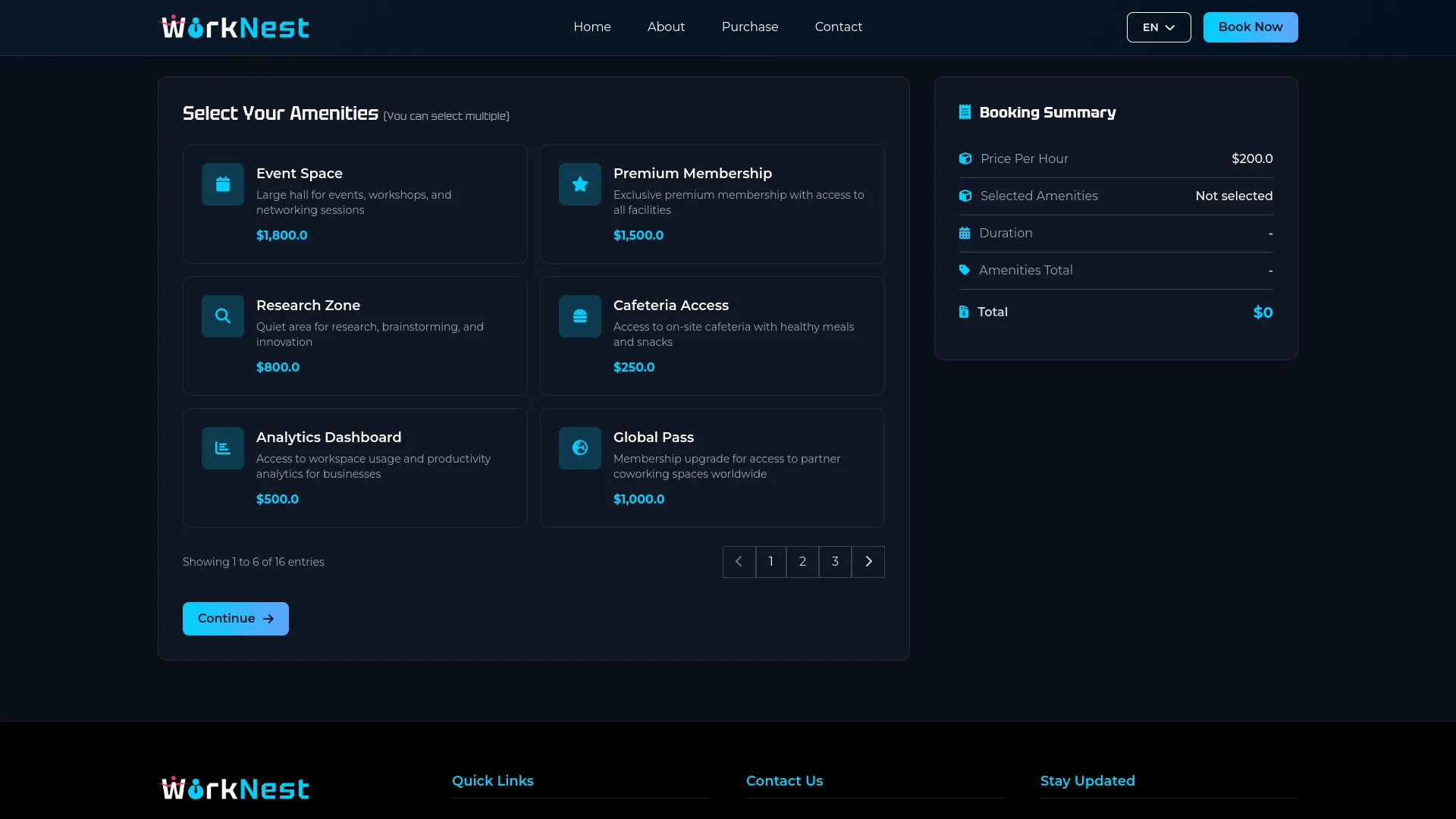Open the EN language dropdown
The height and width of the screenshot is (819, 1456).
pos(1159,27)
